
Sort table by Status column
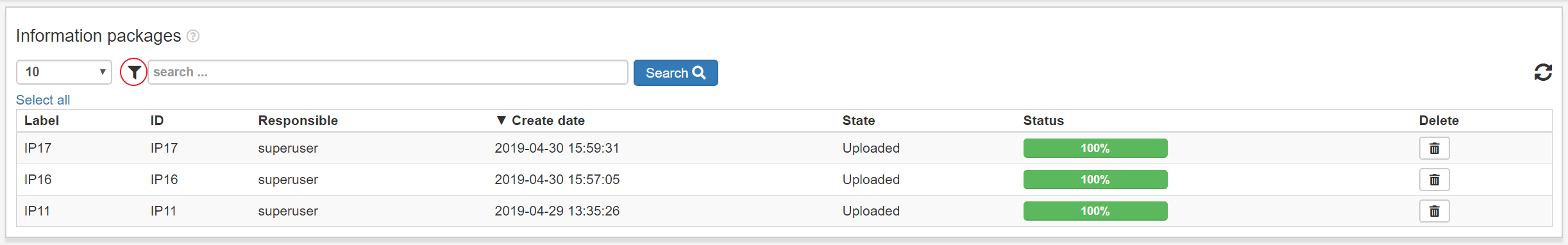(1043, 121)
